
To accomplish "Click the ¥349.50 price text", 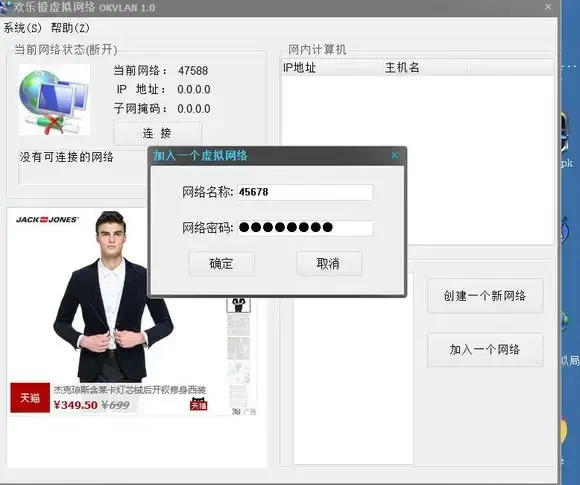I will [75, 405].
